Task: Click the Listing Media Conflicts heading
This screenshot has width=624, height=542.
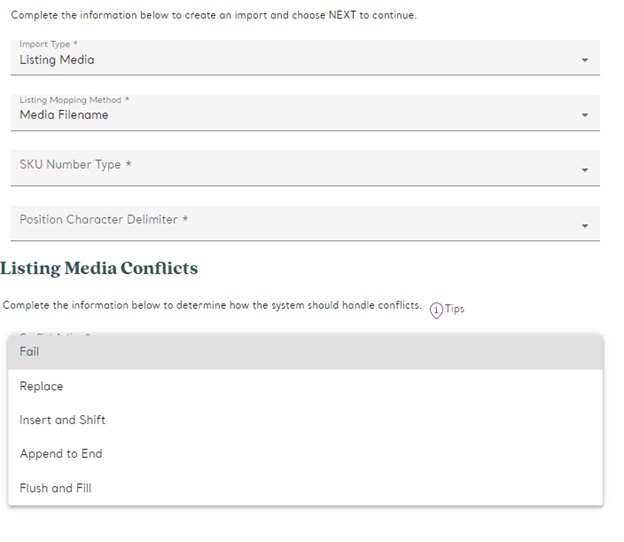Action: pos(99,268)
